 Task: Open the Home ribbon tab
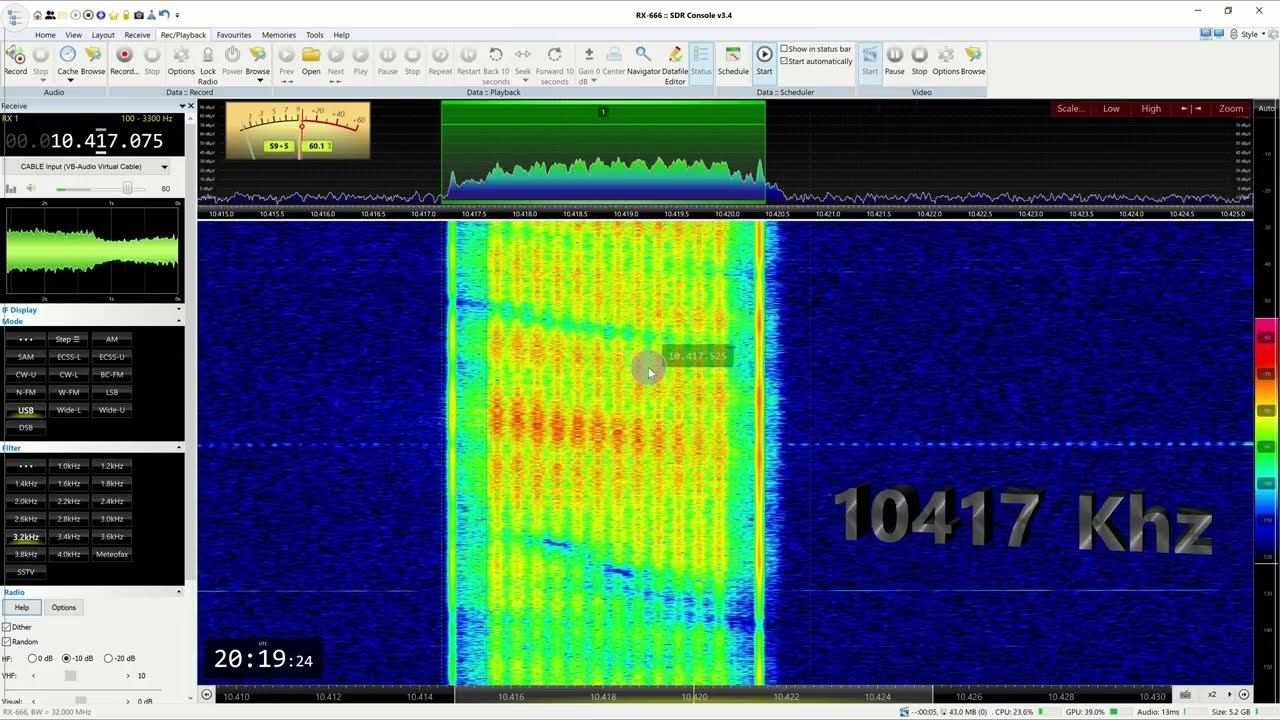(46, 35)
